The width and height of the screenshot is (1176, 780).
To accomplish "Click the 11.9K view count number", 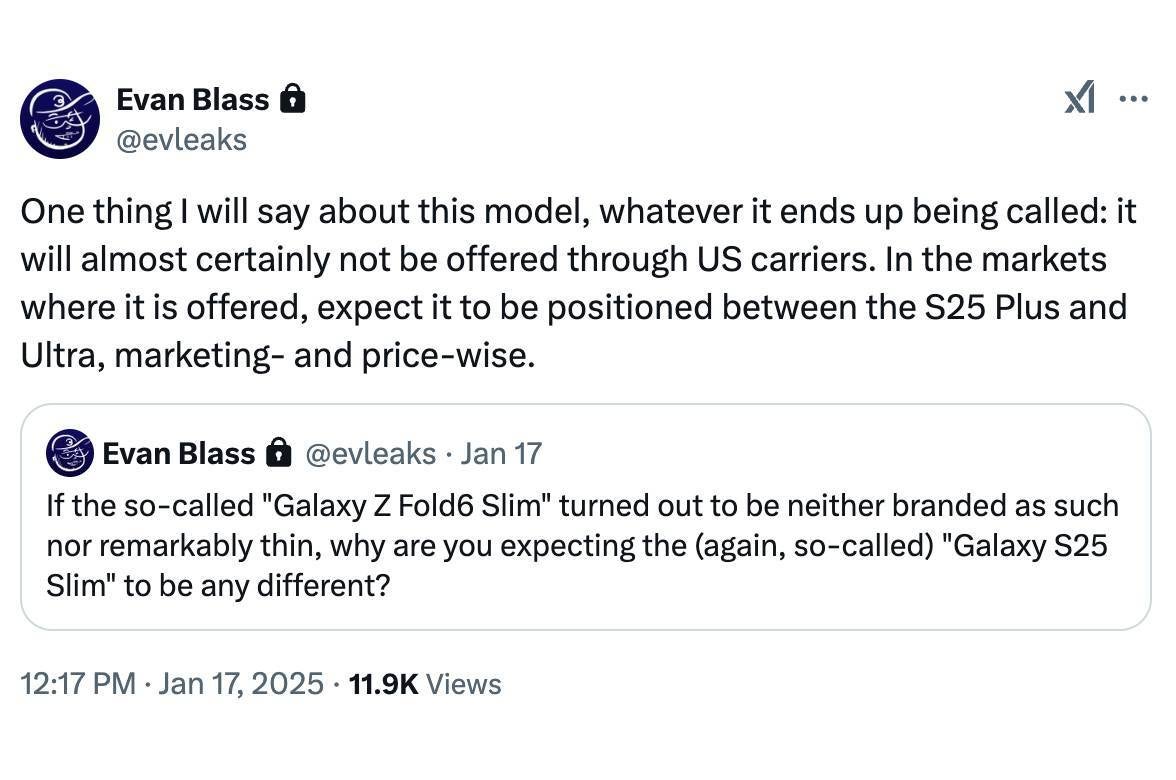I will tap(384, 684).
